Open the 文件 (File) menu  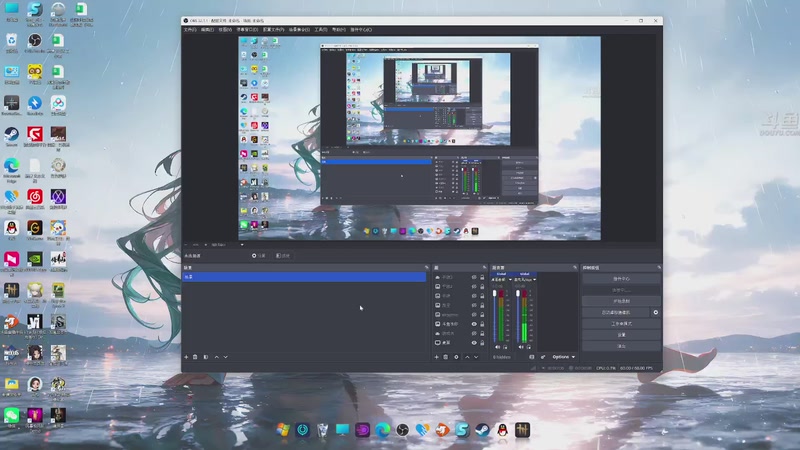click(x=190, y=30)
